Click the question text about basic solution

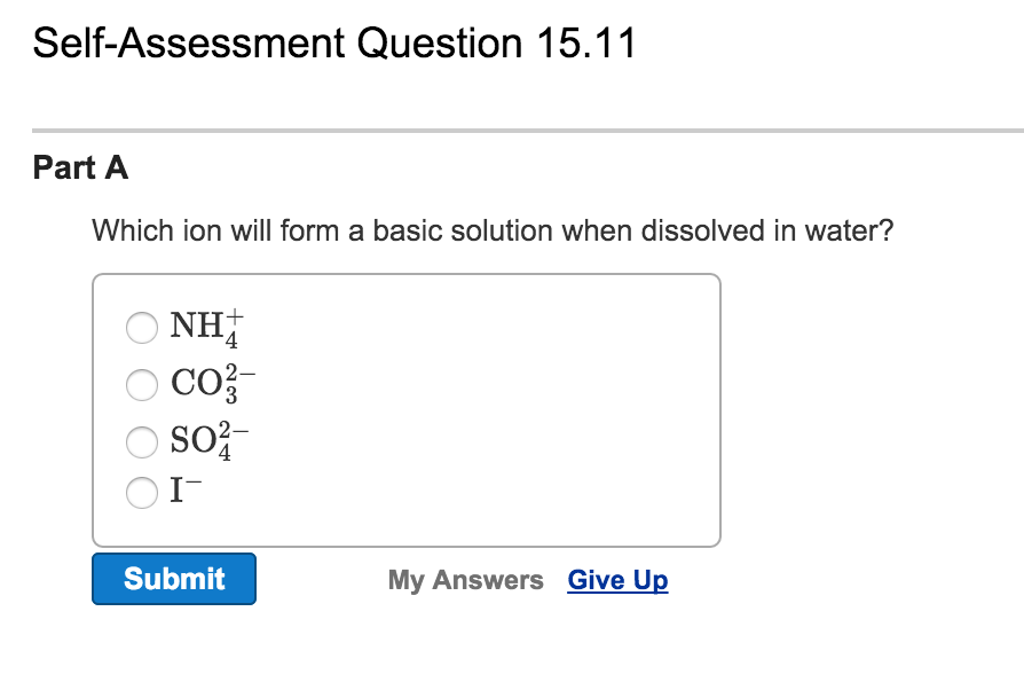pyautogui.click(x=494, y=230)
